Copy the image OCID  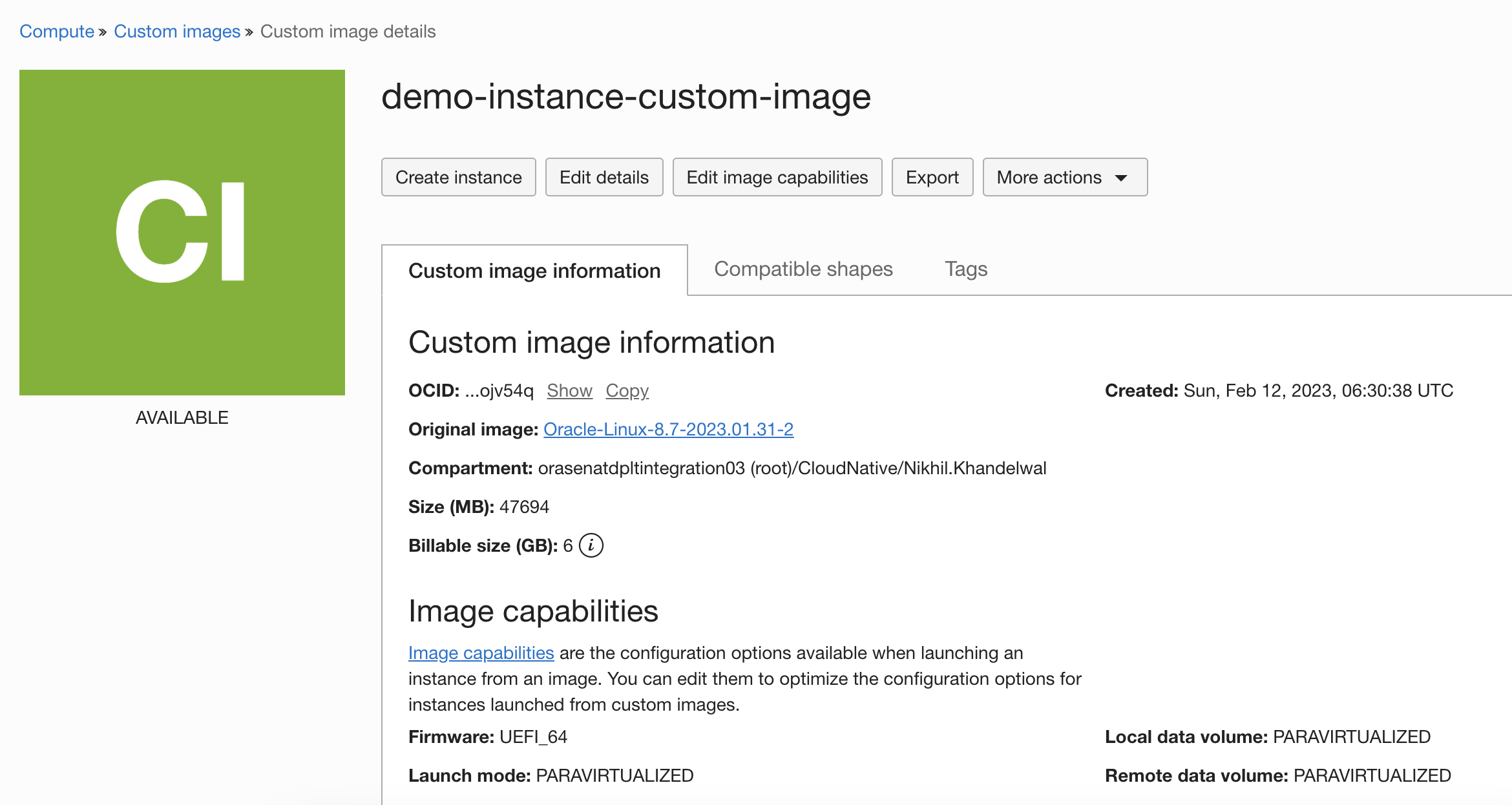click(x=626, y=390)
